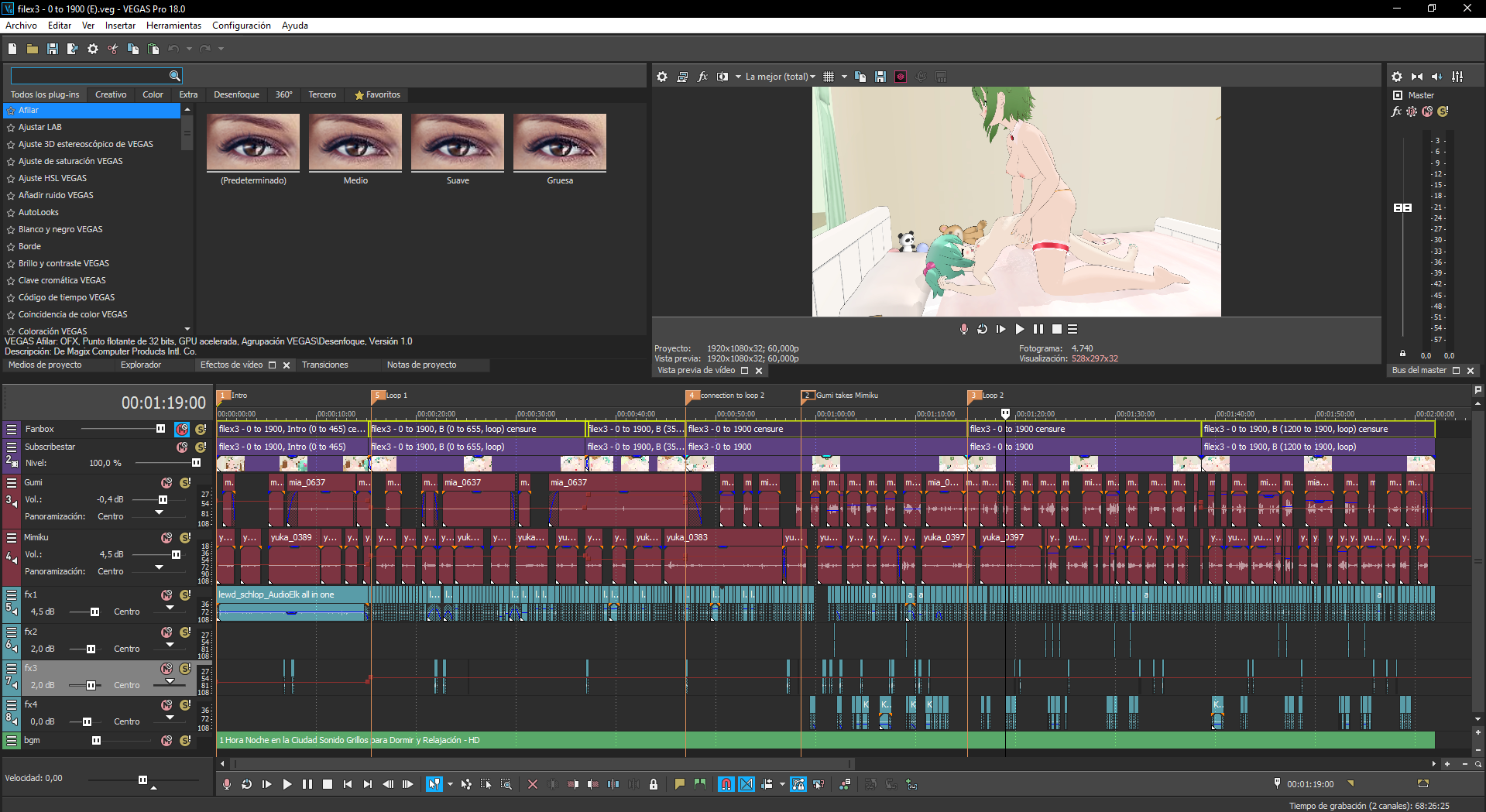The image size is (1486, 812).
Task: Open the redo history dropdown arrow
Action: 221,49
